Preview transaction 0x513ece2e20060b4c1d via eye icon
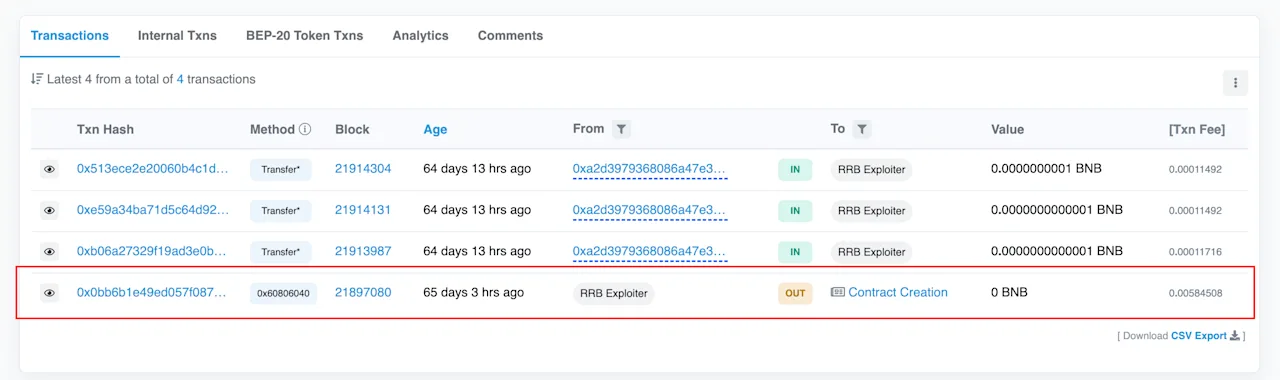 coord(49,170)
